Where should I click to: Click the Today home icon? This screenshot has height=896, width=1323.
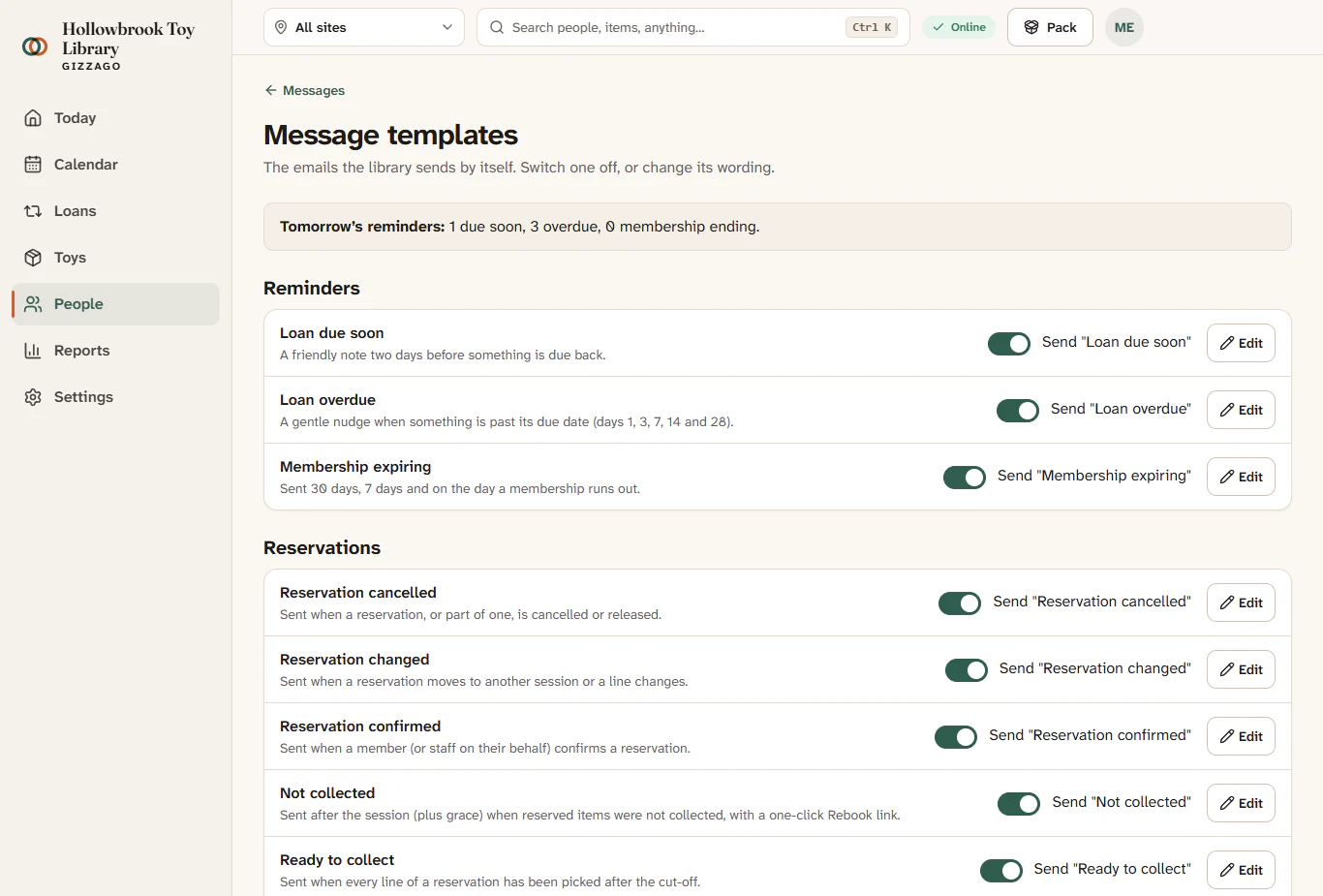pyautogui.click(x=33, y=118)
